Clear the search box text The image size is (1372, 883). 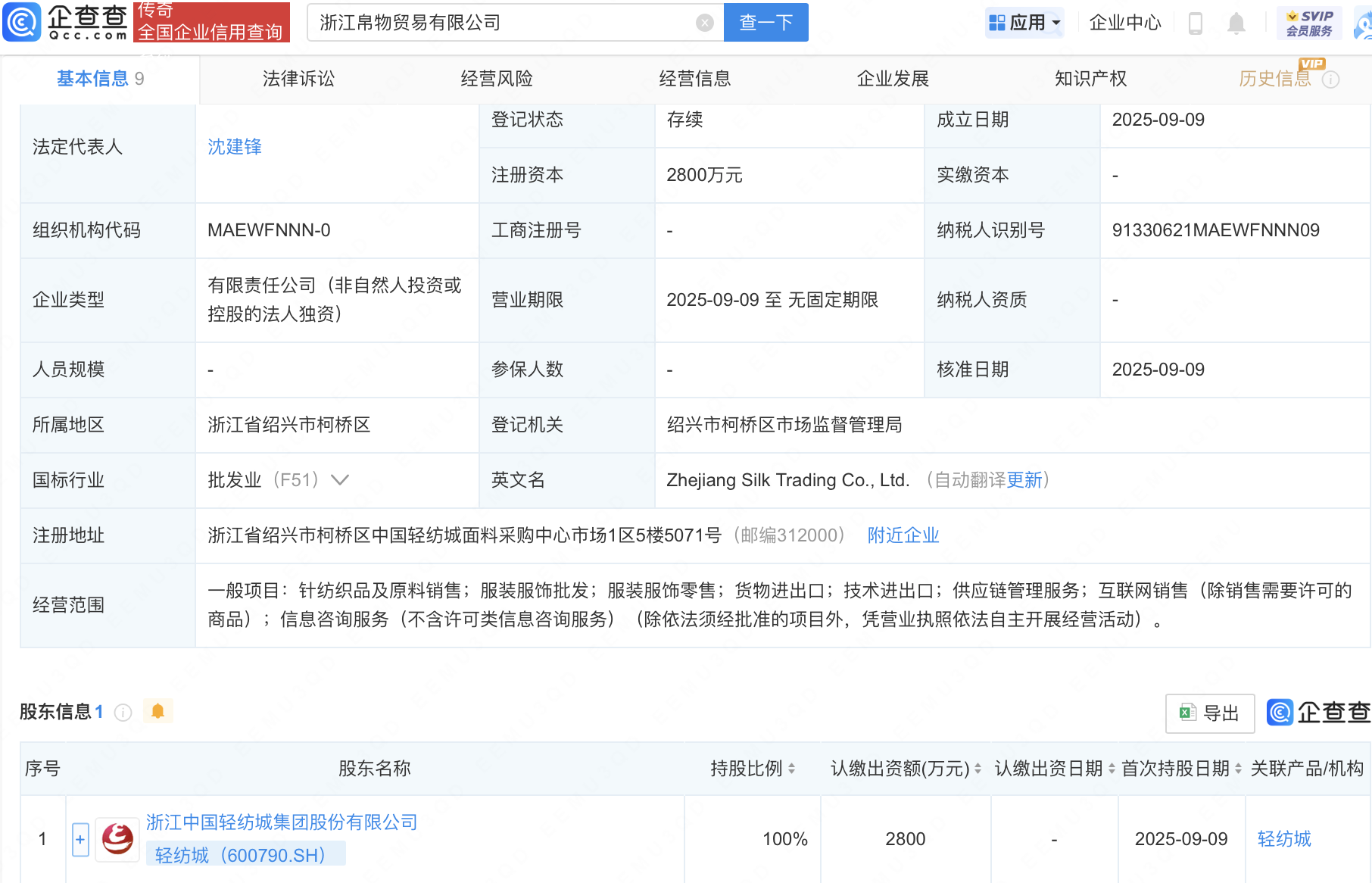pos(704,23)
